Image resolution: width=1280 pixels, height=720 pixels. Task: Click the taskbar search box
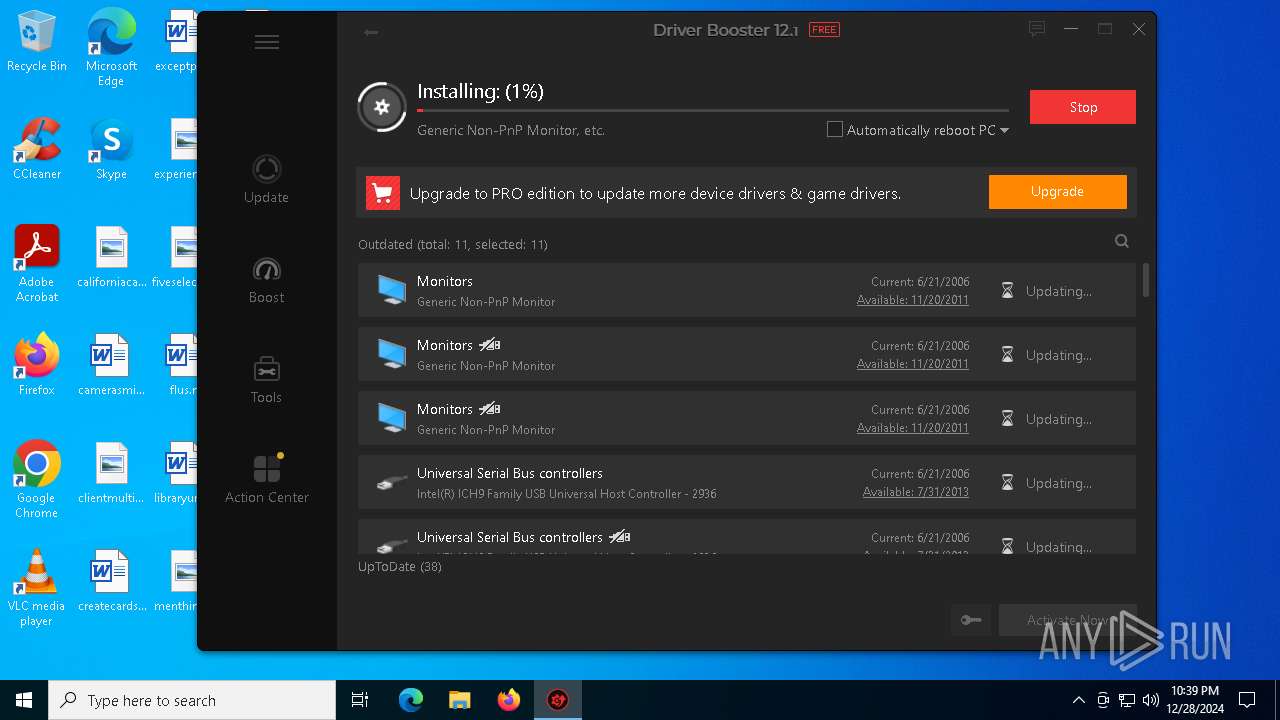pyautogui.click(x=192, y=700)
